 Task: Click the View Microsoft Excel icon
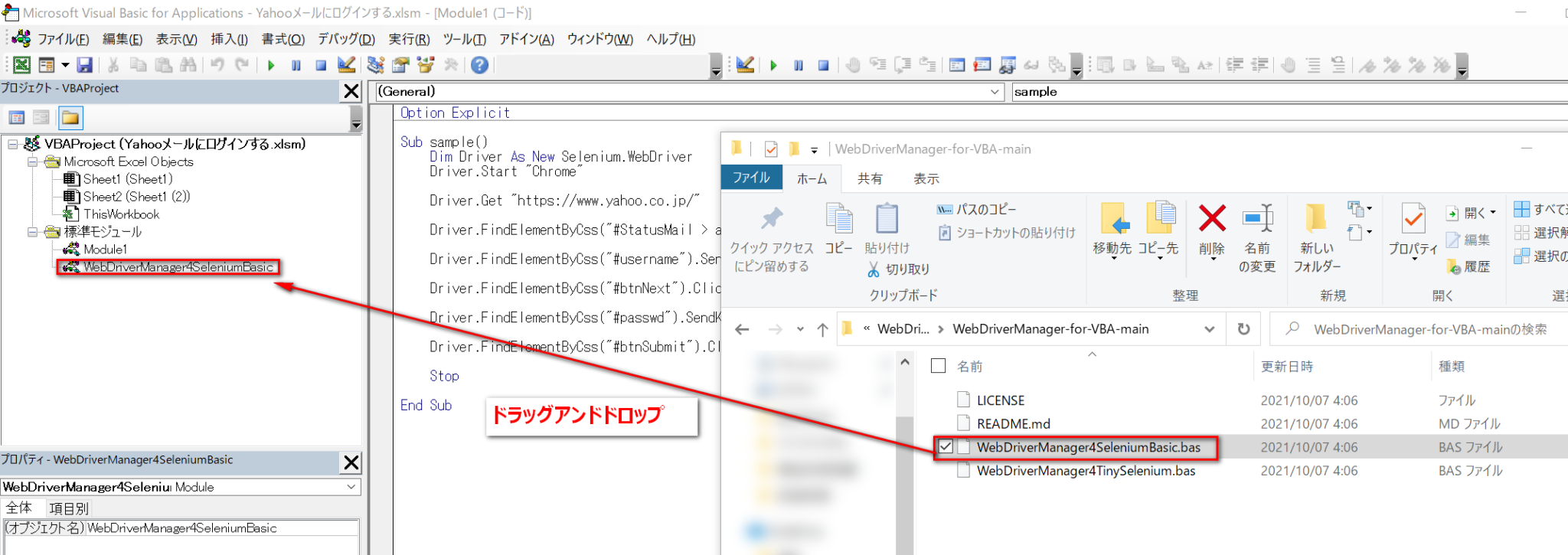22,66
